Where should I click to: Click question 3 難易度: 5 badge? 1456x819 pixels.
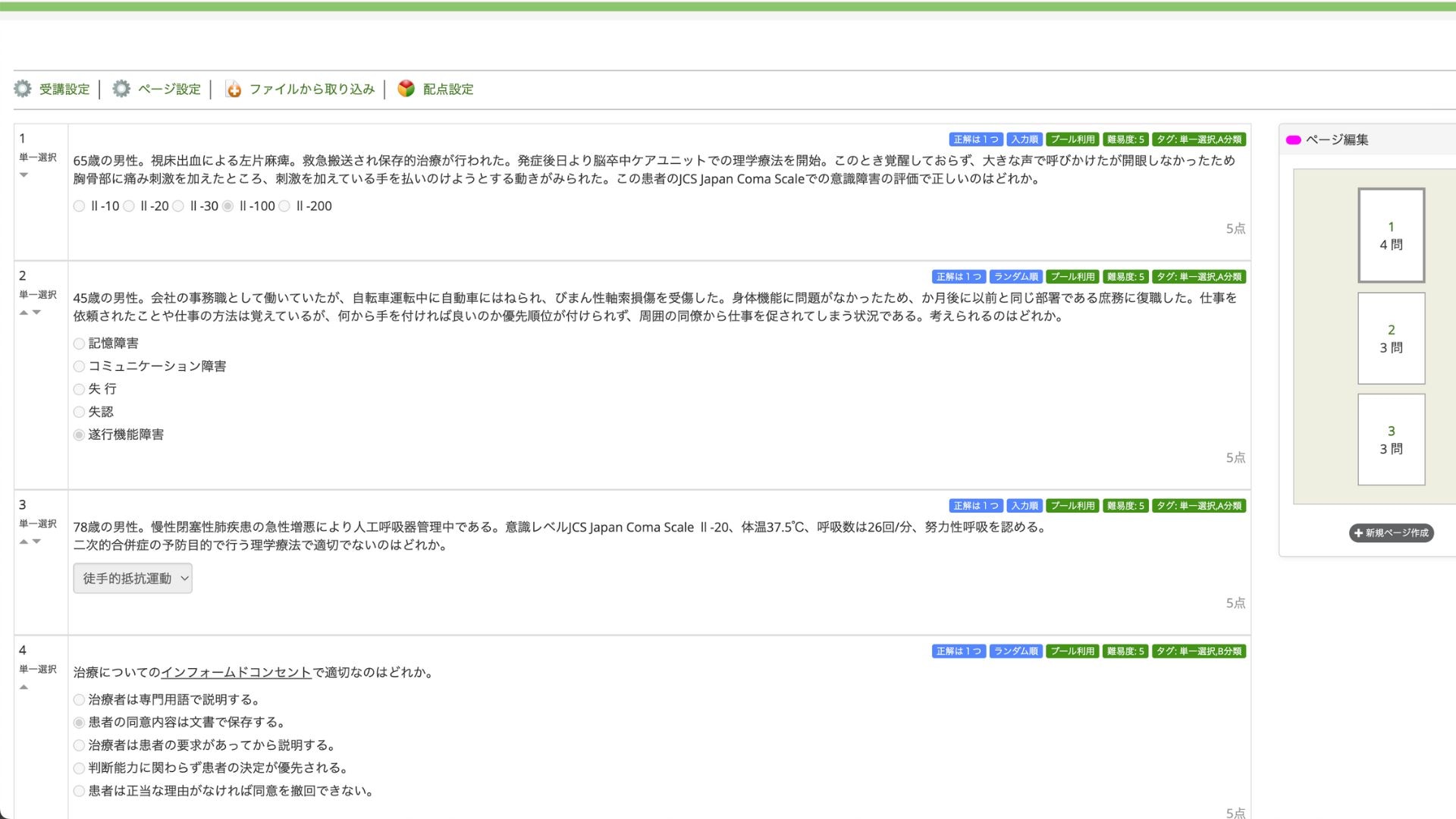coord(1125,506)
